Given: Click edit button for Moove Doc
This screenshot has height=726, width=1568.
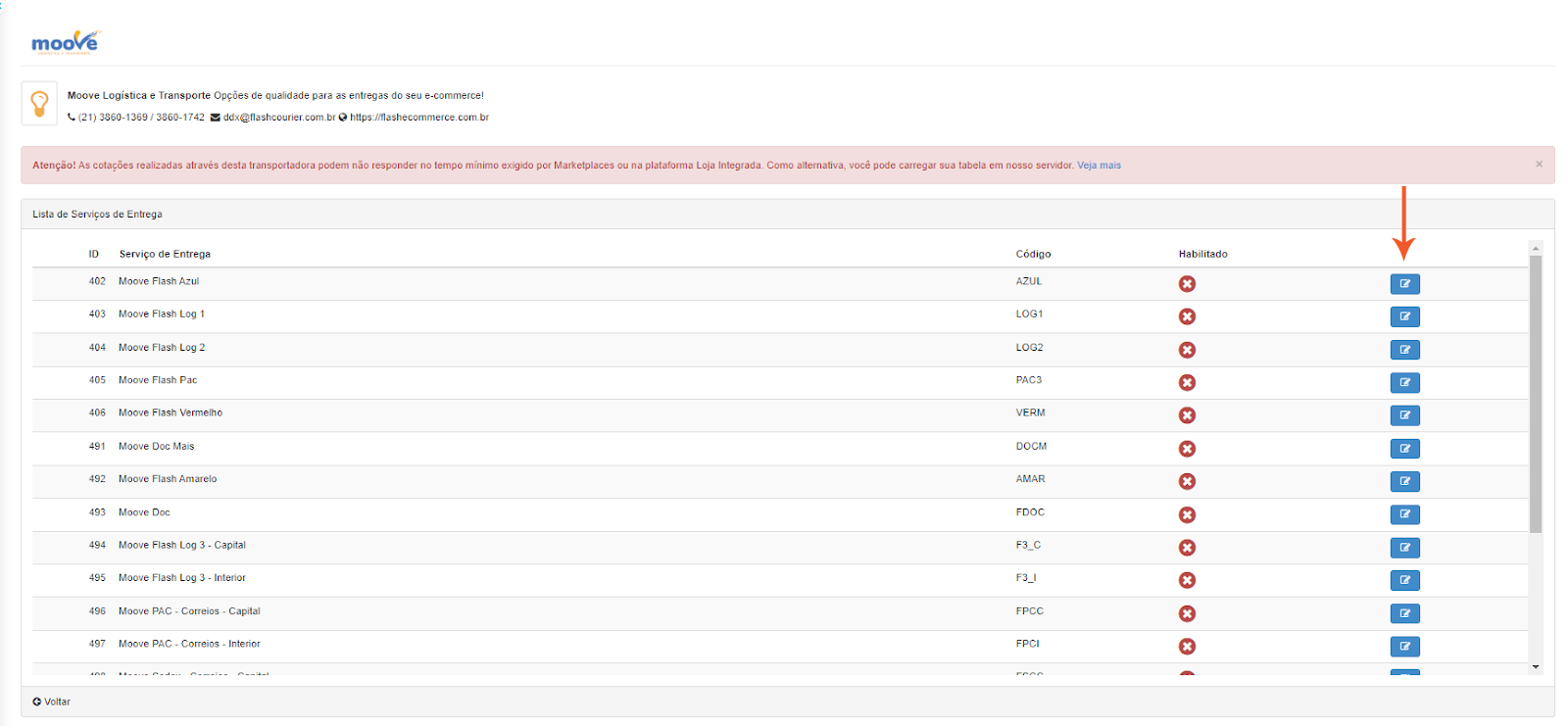Looking at the screenshot, I should coord(1404,514).
